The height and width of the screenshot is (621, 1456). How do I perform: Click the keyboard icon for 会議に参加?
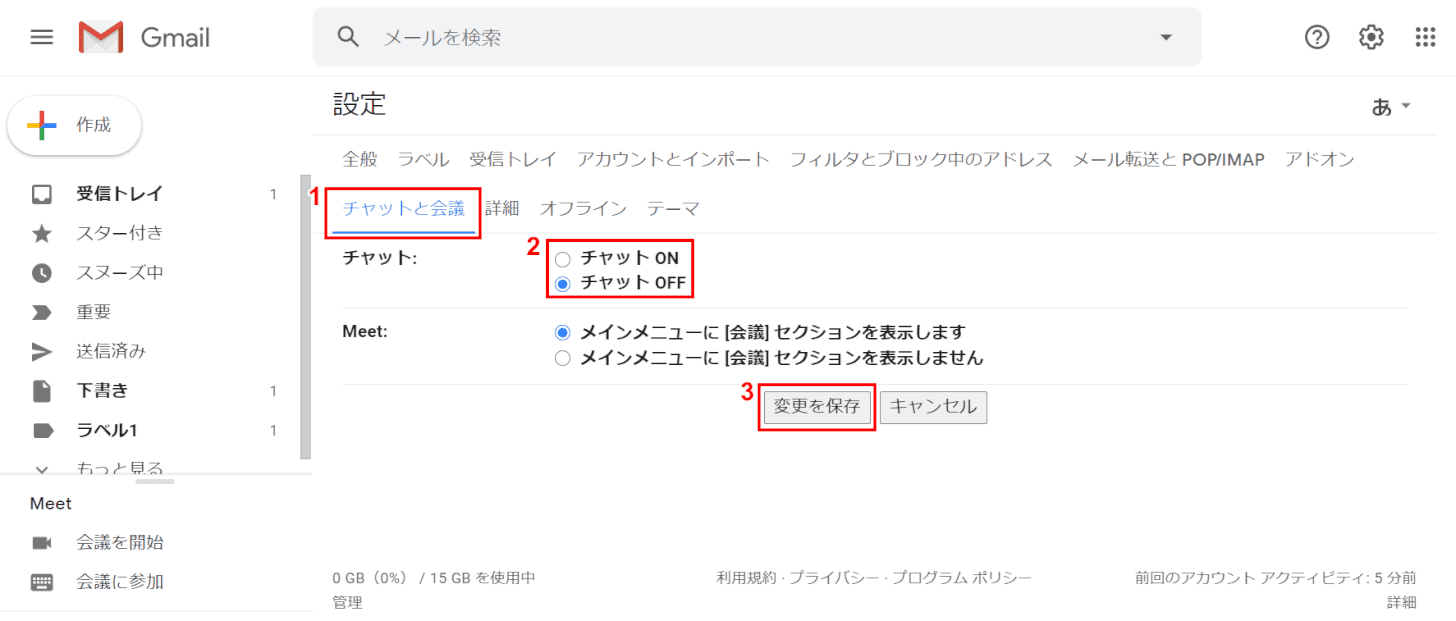click(41, 582)
